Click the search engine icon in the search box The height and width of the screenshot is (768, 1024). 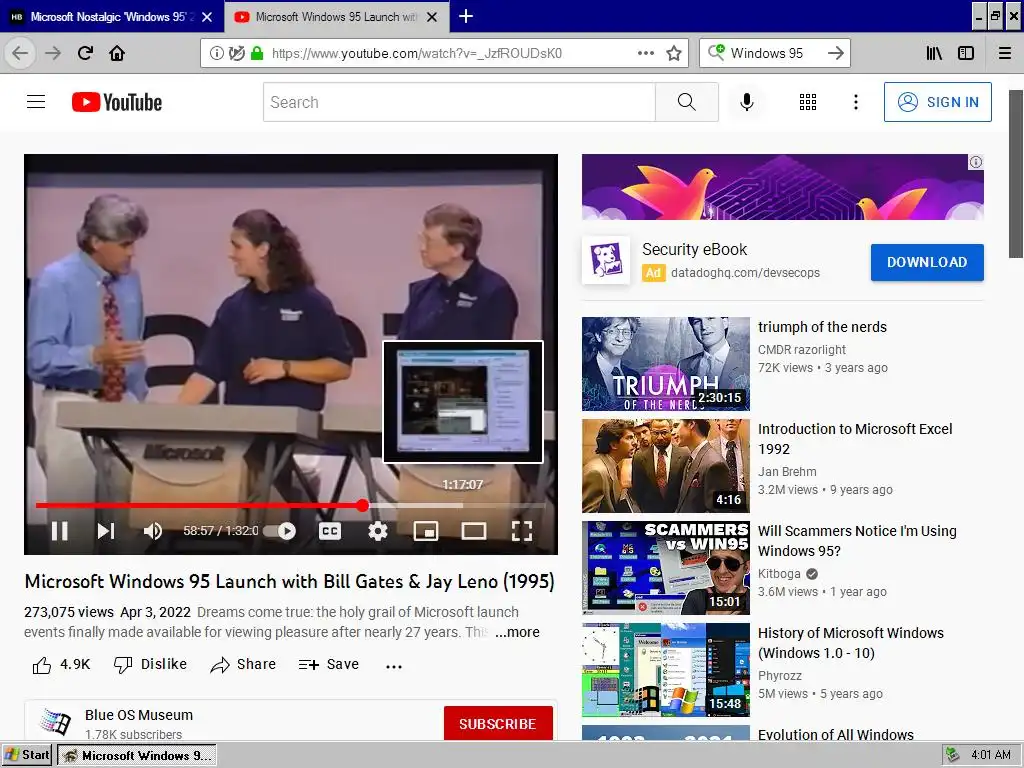[716, 52]
